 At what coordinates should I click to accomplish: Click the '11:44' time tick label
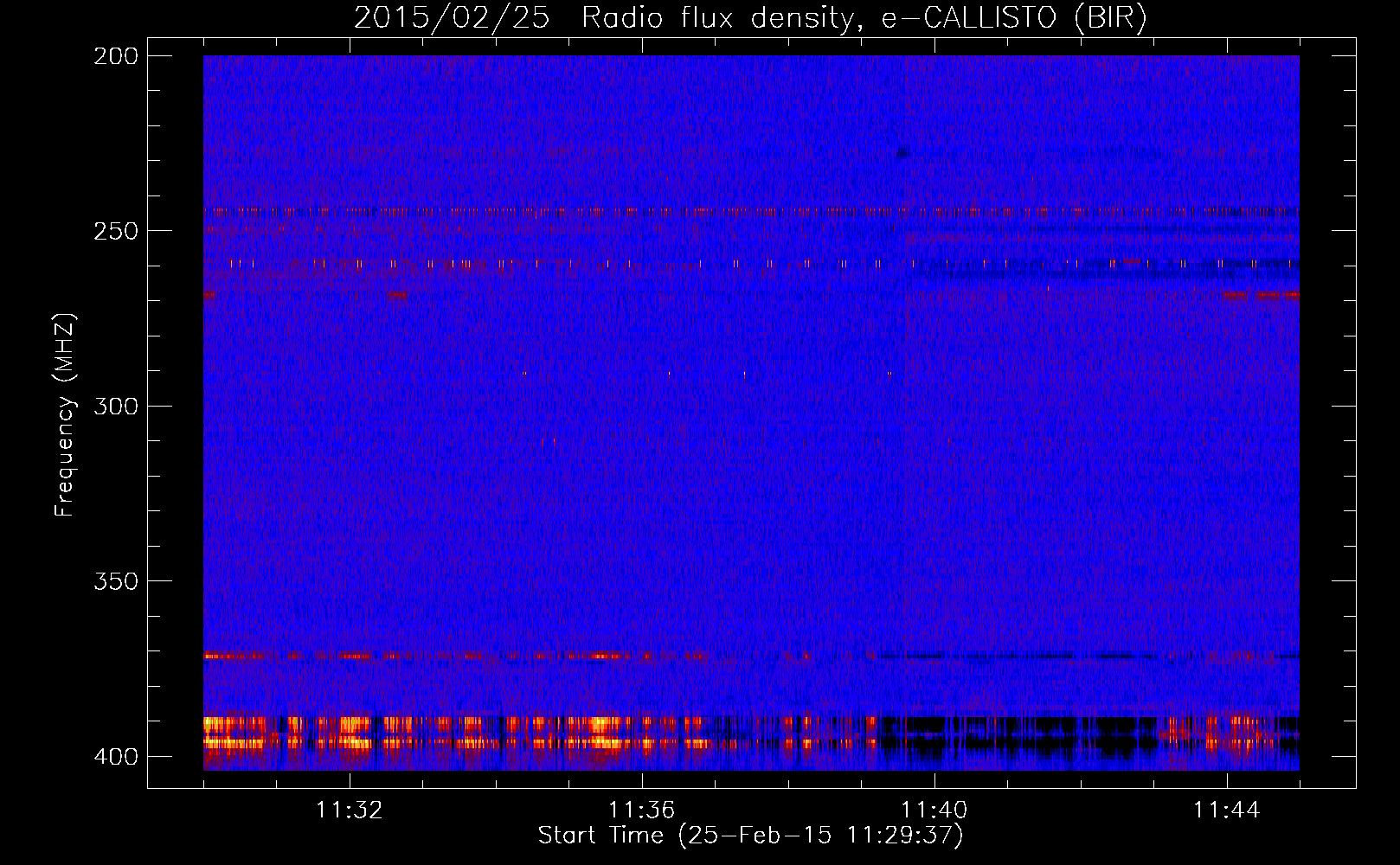tap(1227, 810)
